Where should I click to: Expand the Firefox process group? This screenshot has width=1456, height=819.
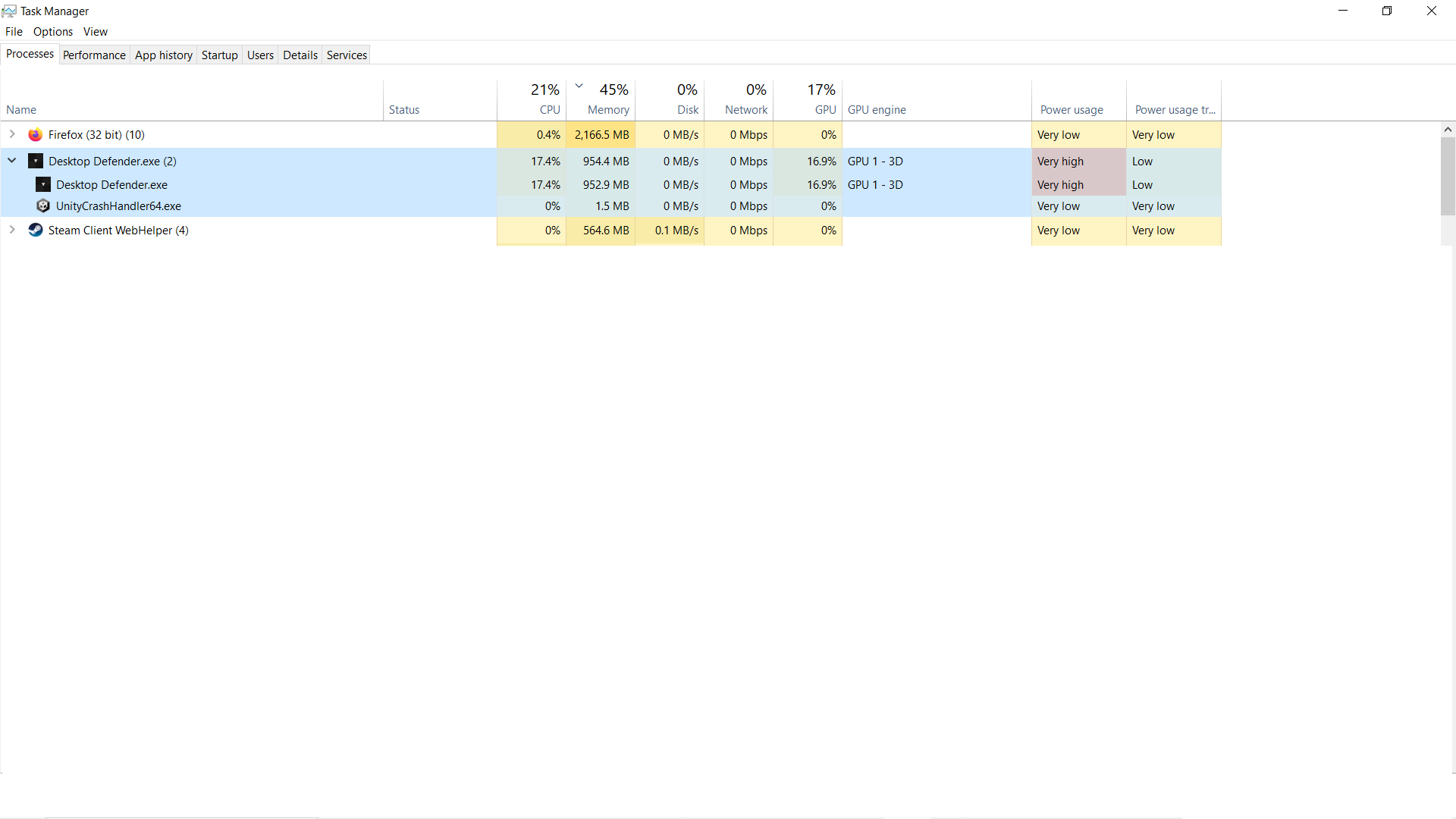(12, 134)
